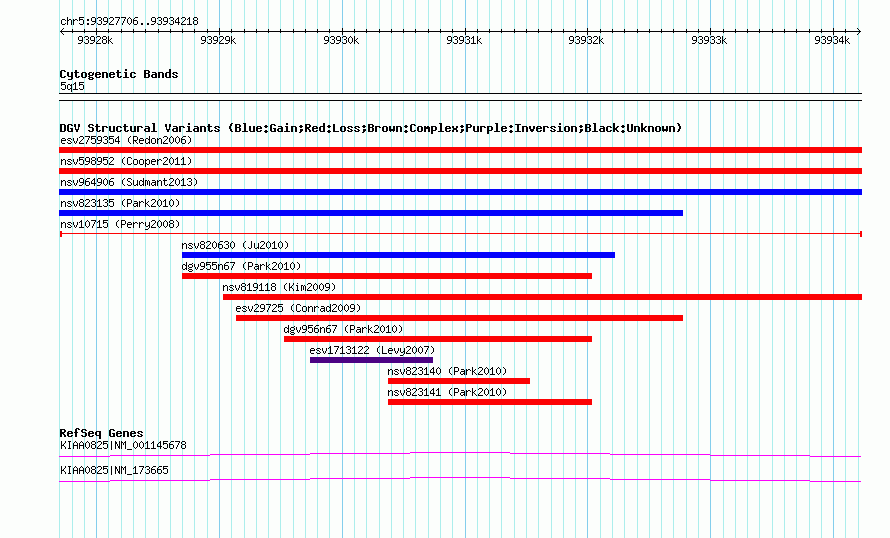Image resolution: width=890 pixels, height=538 pixels.
Task: Select the KIAA0825 NM_001145678 magenta gene line
Action: coord(460,454)
